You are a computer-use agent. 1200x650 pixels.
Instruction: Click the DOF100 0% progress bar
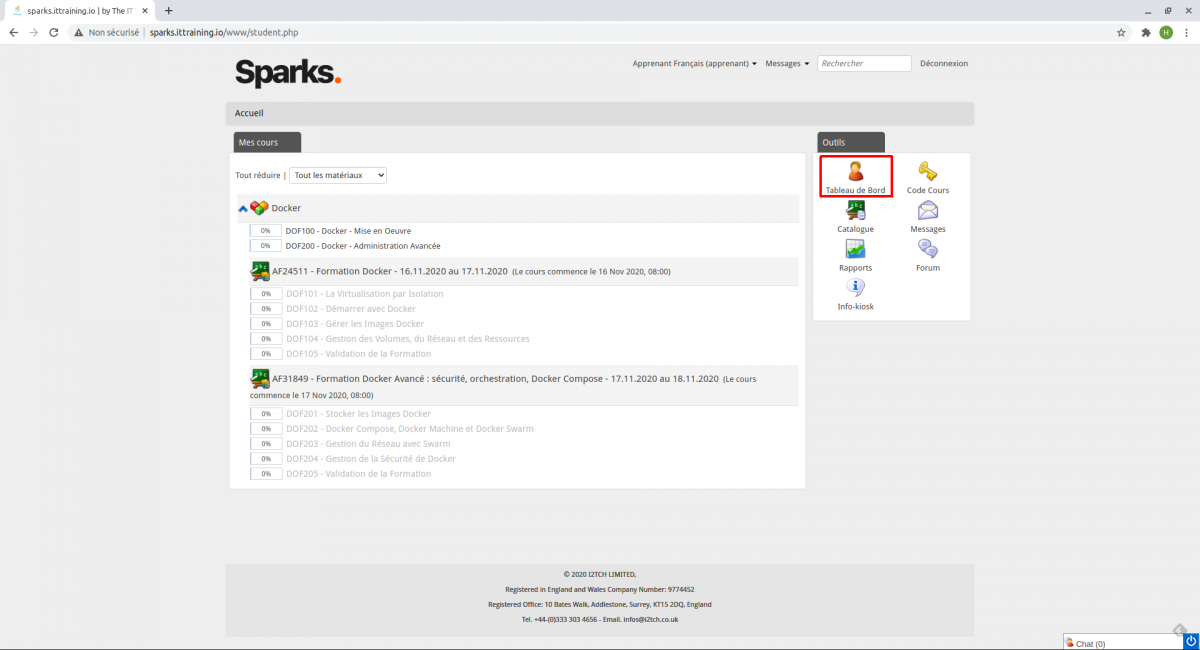pyautogui.click(x=266, y=231)
